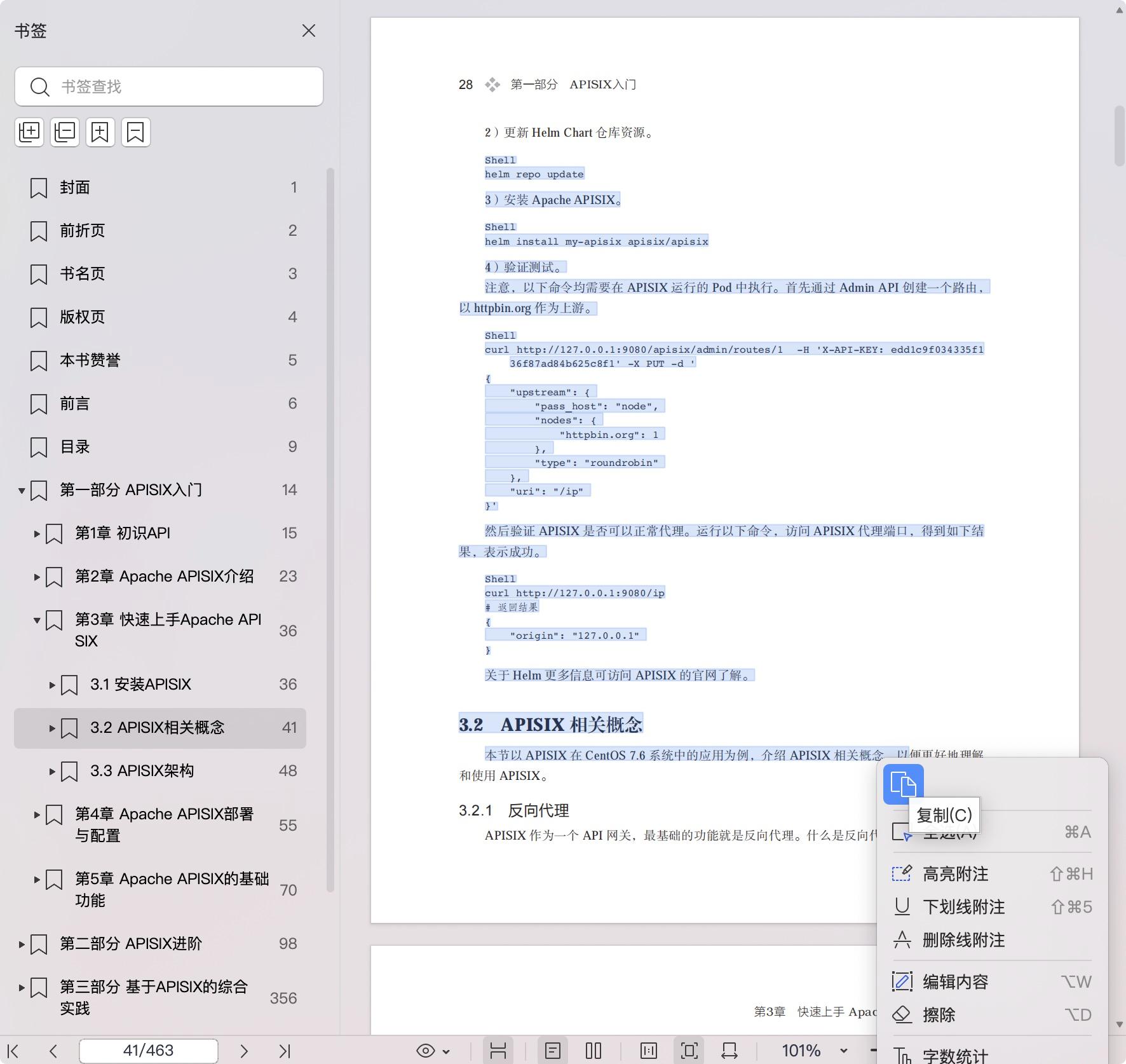Select 高亮附注 in the context menu
Screen dimensions: 1126x1064
(956, 874)
